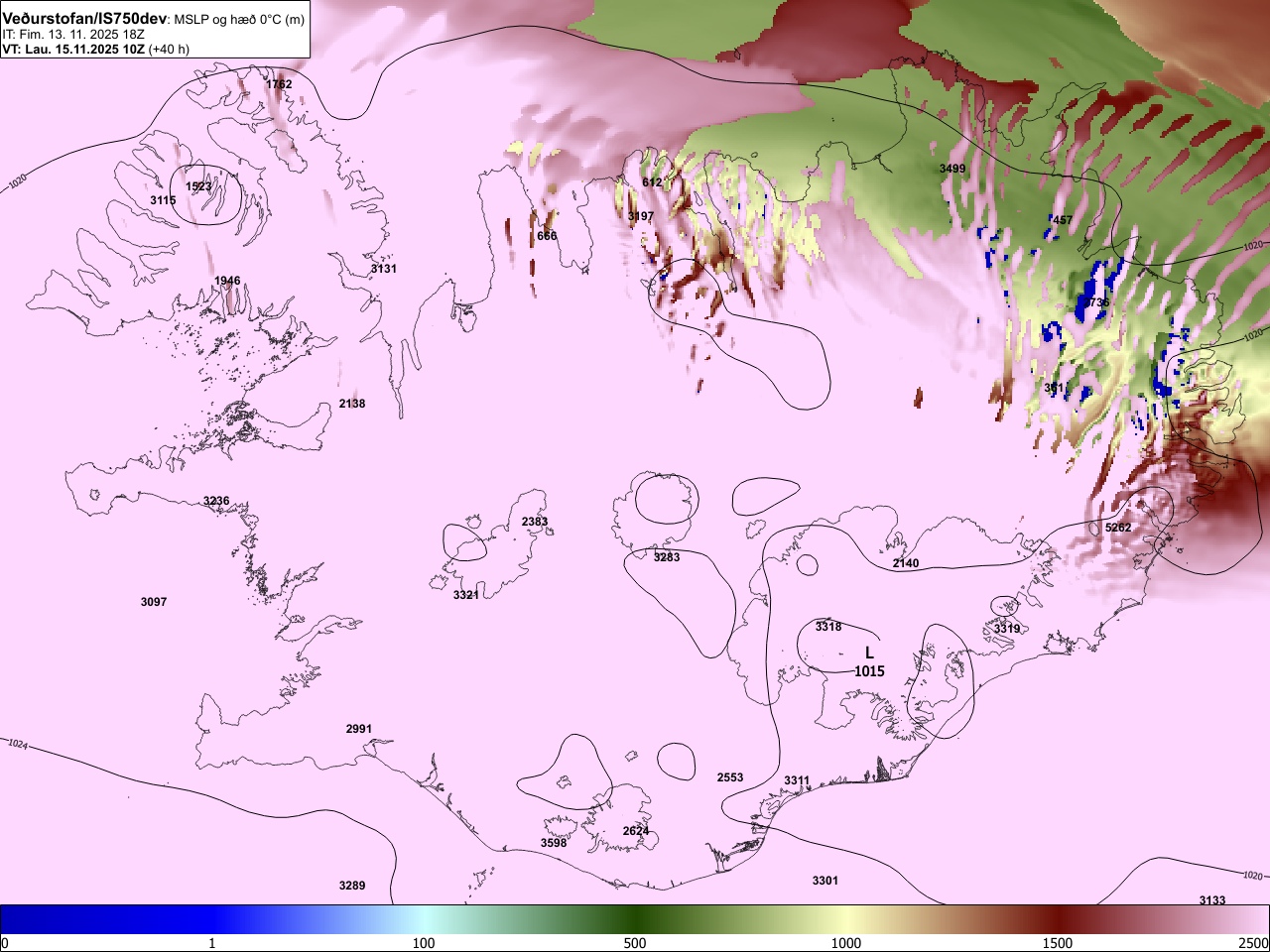Select the VT: Lau. 15.11.2025 10Z line

point(73,49)
